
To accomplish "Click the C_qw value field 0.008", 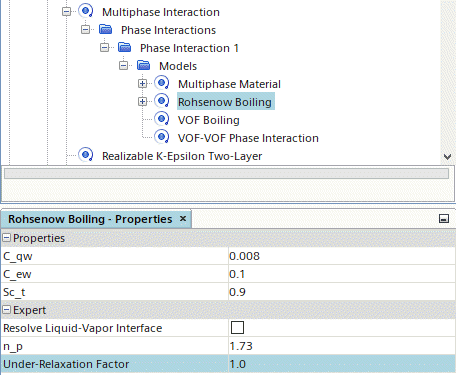I will [342, 256].
